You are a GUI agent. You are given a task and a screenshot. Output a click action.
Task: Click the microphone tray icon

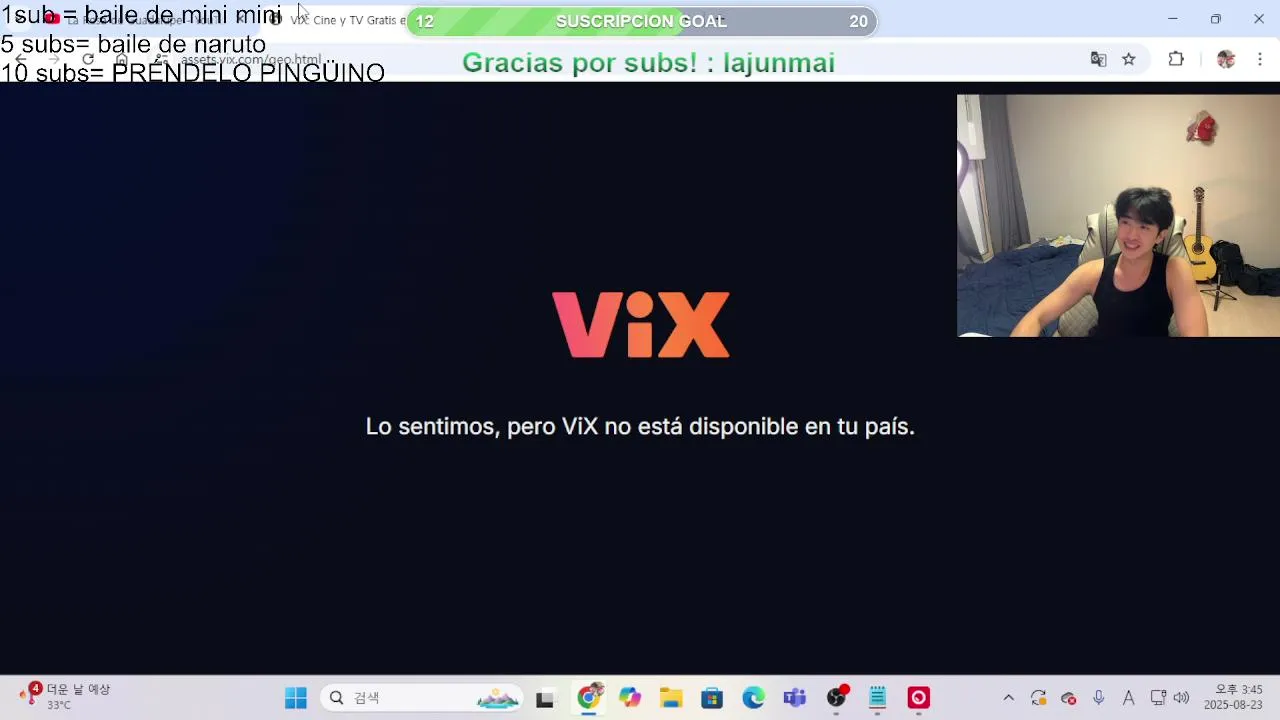point(1099,698)
